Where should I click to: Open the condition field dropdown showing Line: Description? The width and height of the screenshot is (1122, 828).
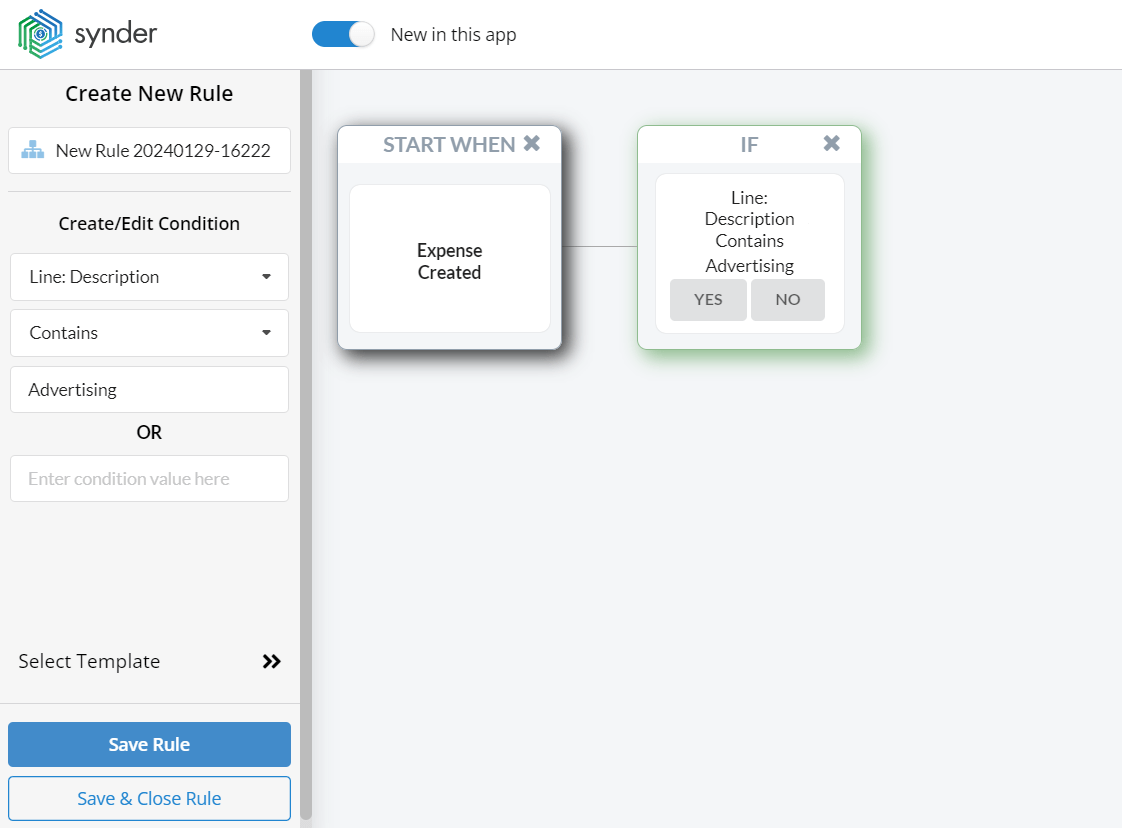tap(149, 277)
